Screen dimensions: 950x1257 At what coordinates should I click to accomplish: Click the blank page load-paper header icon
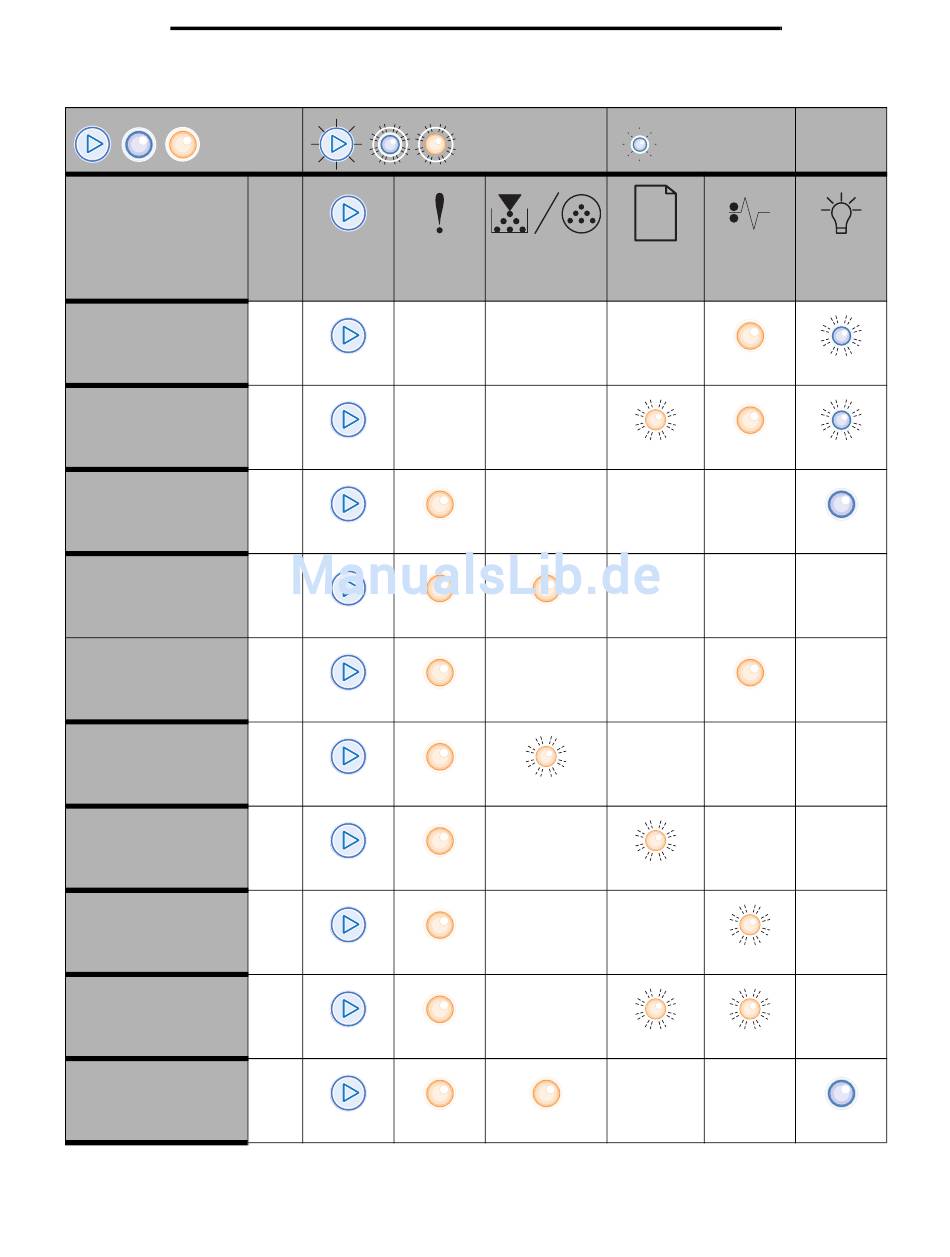[655, 213]
